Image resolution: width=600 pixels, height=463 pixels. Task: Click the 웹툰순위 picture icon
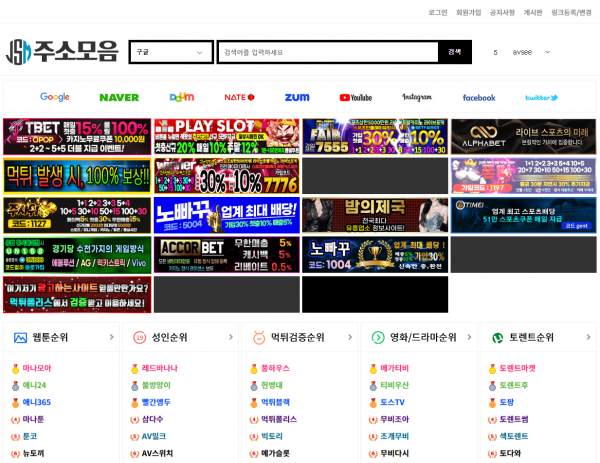coord(20,337)
